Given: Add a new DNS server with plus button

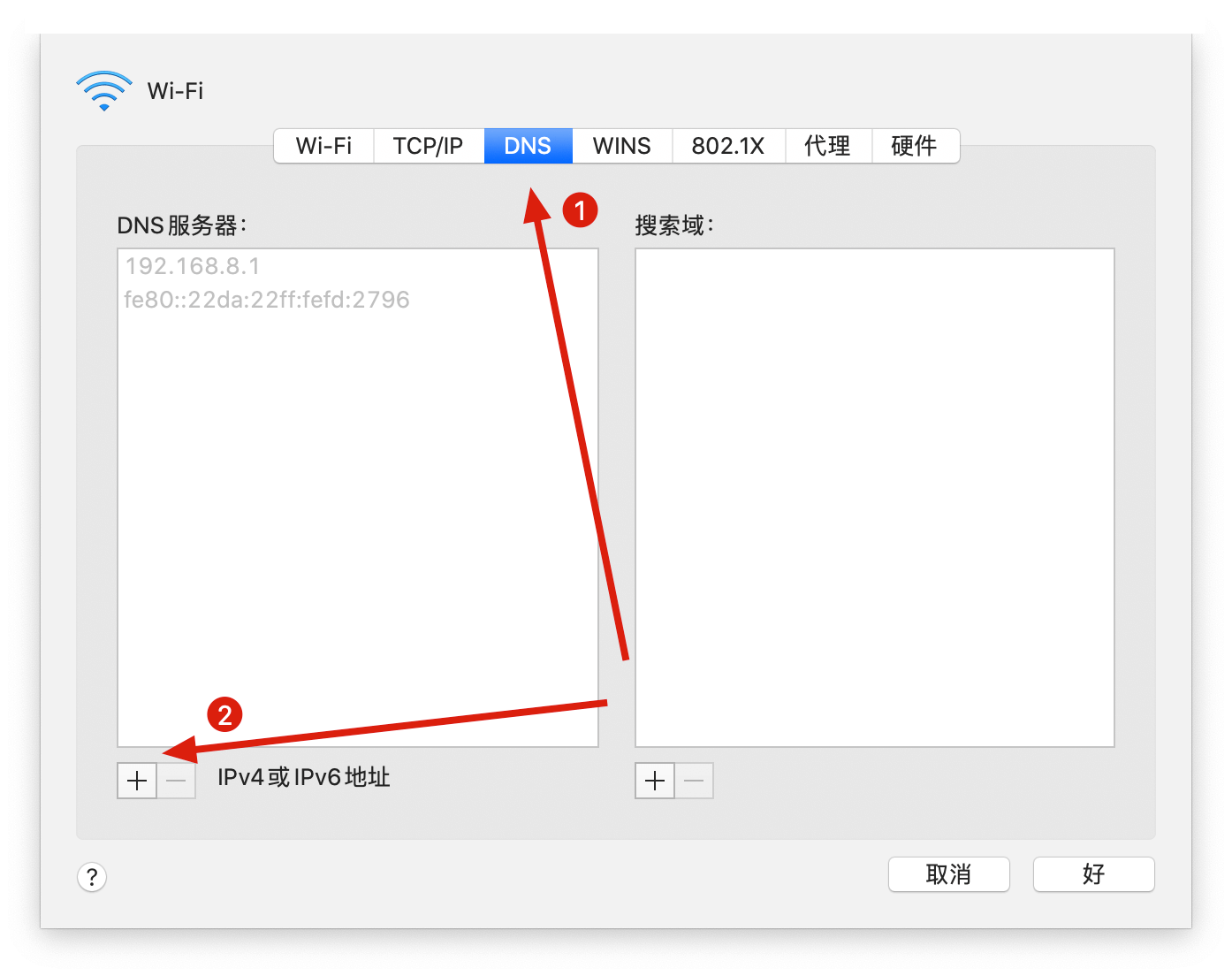Looking at the screenshot, I should pos(137,781).
